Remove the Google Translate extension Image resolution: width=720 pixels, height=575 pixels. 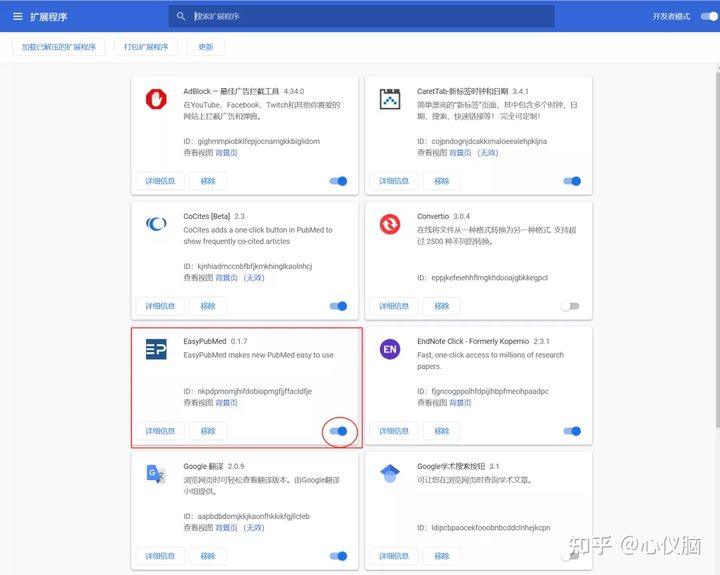208,556
